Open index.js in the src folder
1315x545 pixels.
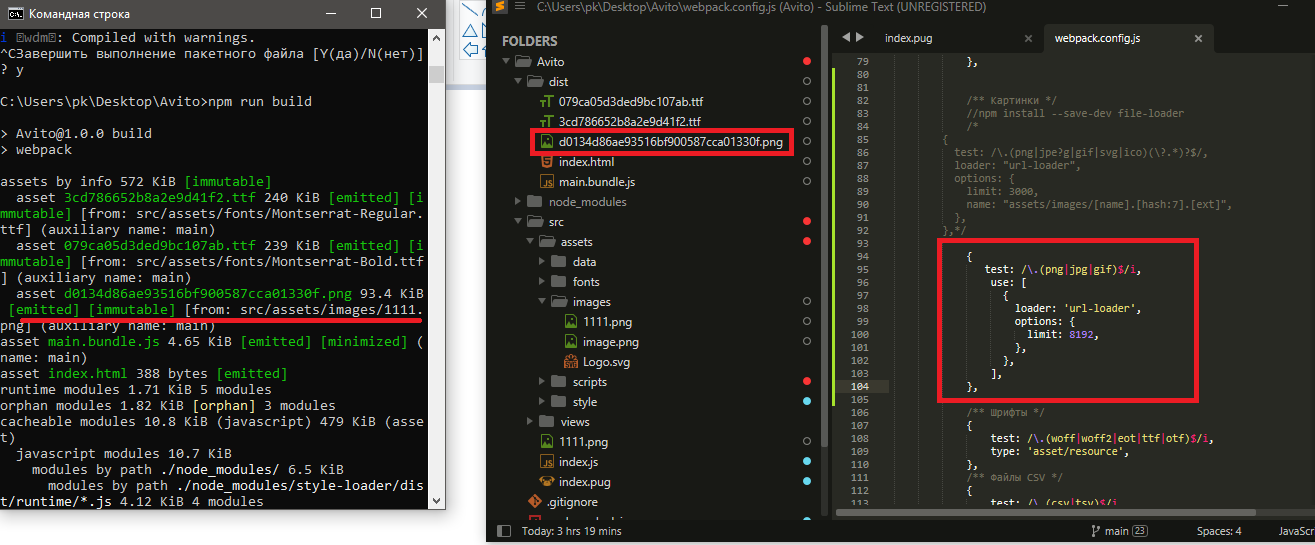[x=578, y=460]
